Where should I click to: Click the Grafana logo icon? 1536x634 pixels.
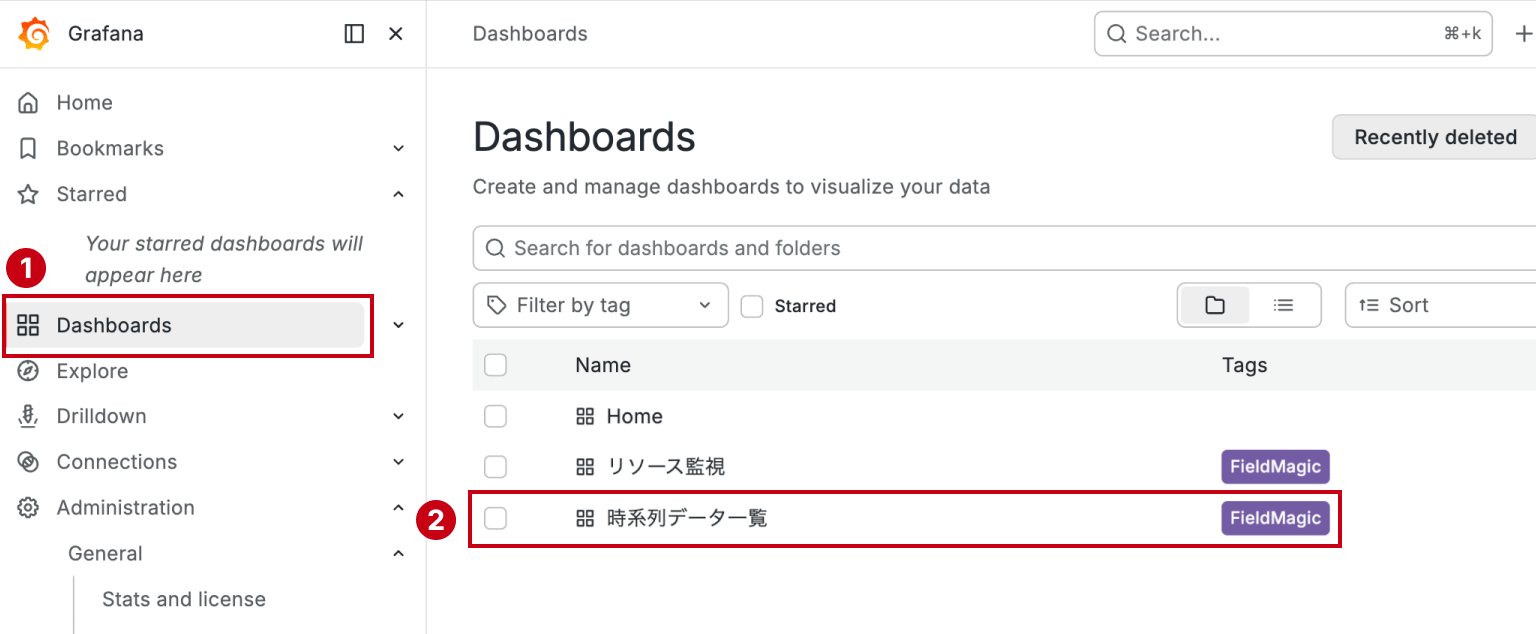click(34, 34)
